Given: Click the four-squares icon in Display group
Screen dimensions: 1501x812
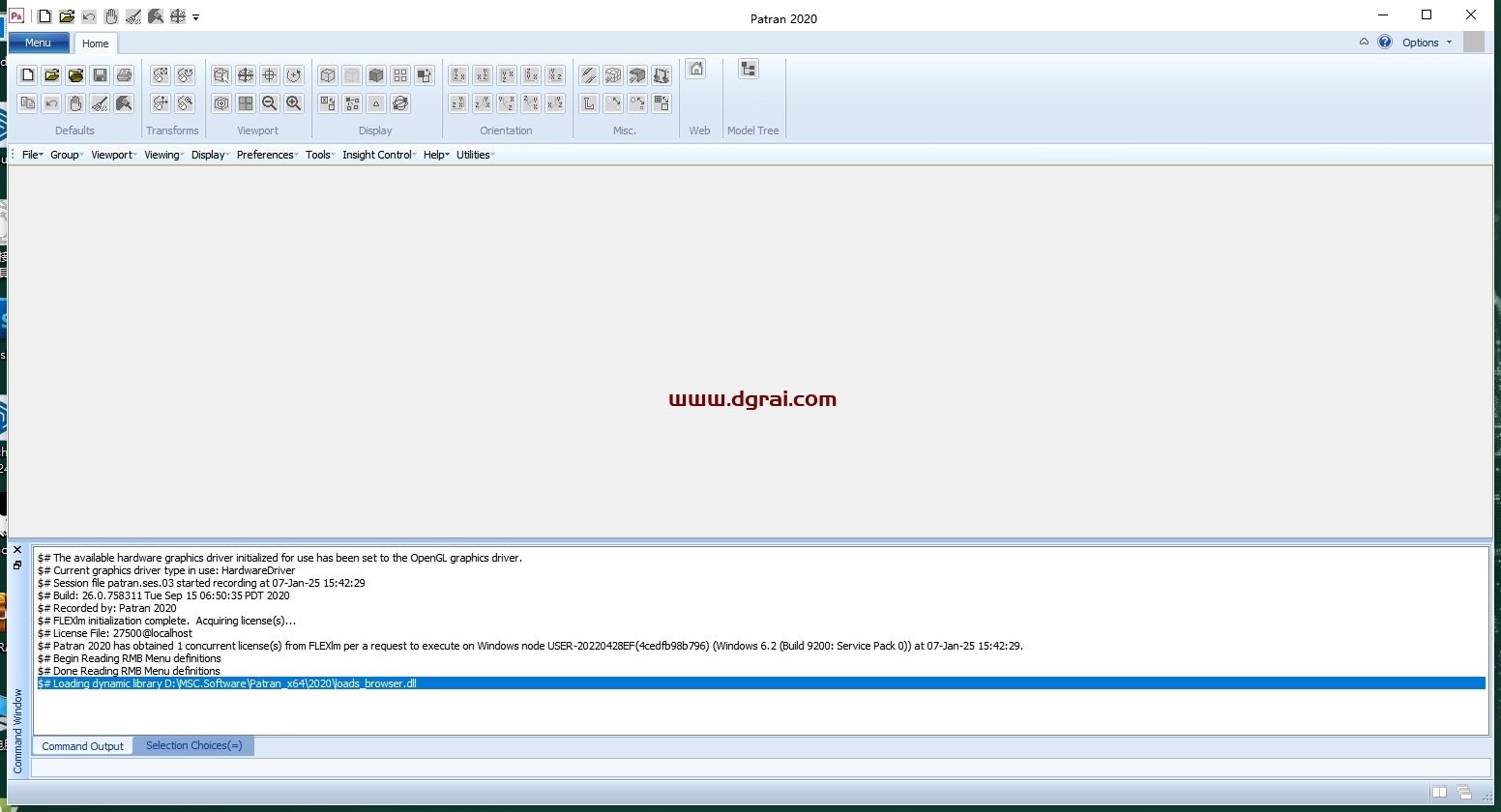Looking at the screenshot, I should point(400,75).
